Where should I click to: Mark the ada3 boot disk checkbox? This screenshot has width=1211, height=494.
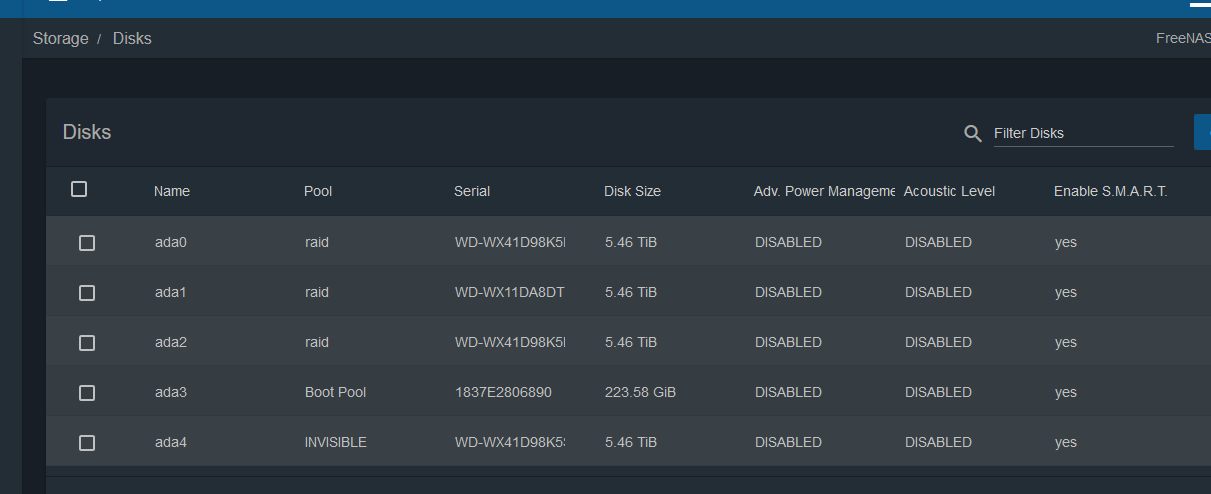click(87, 393)
